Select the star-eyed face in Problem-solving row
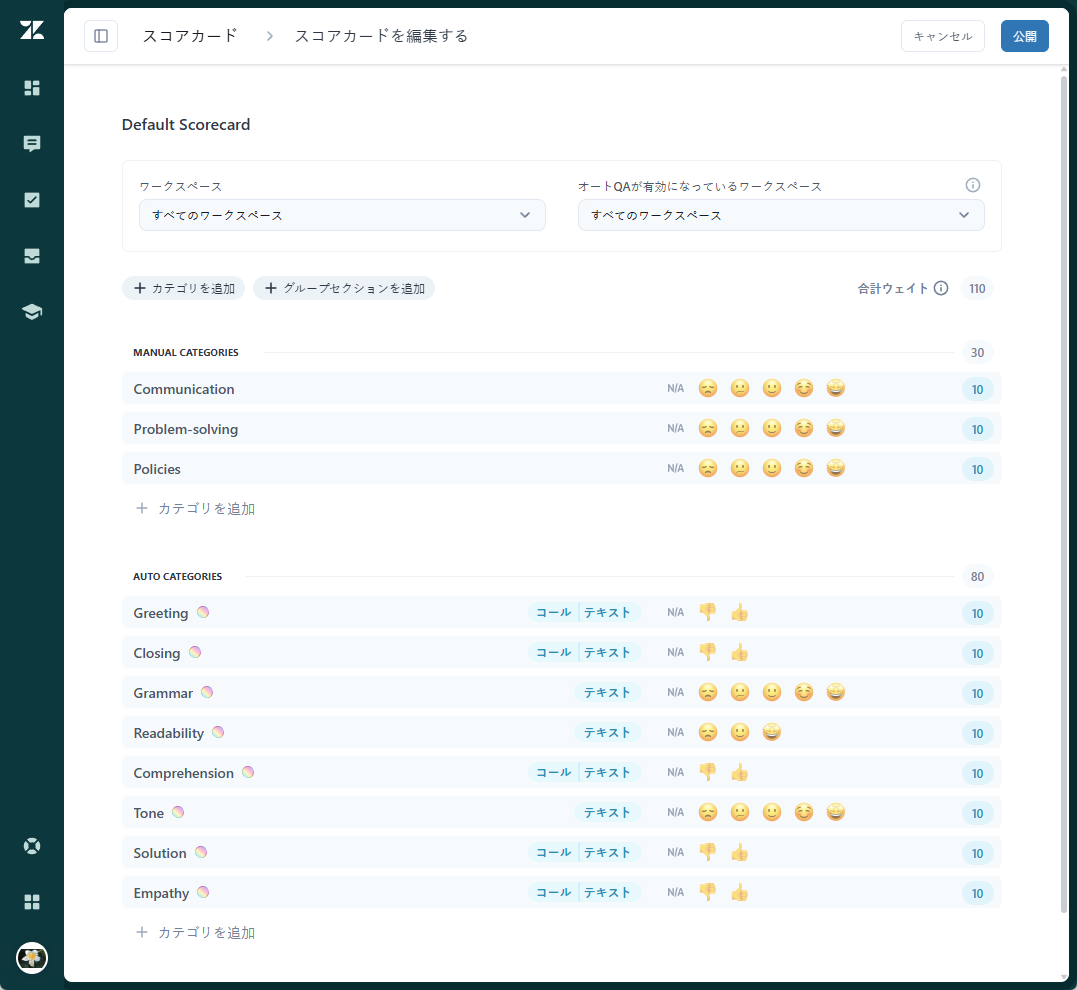 835,429
